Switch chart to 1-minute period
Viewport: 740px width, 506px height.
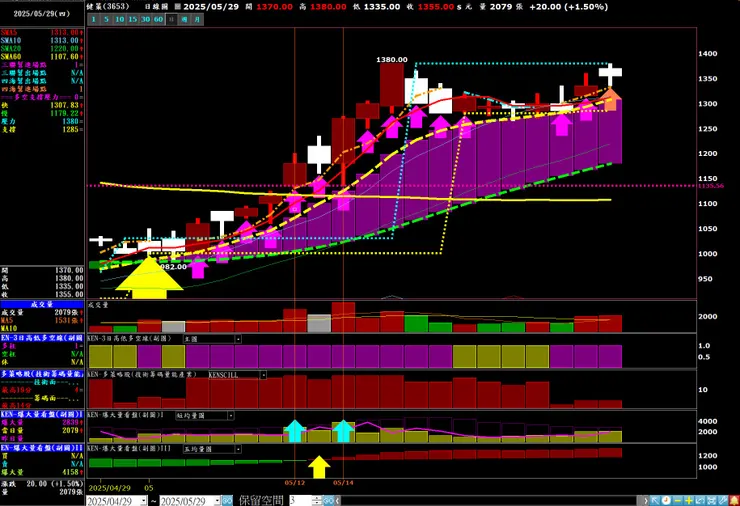[93, 19]
